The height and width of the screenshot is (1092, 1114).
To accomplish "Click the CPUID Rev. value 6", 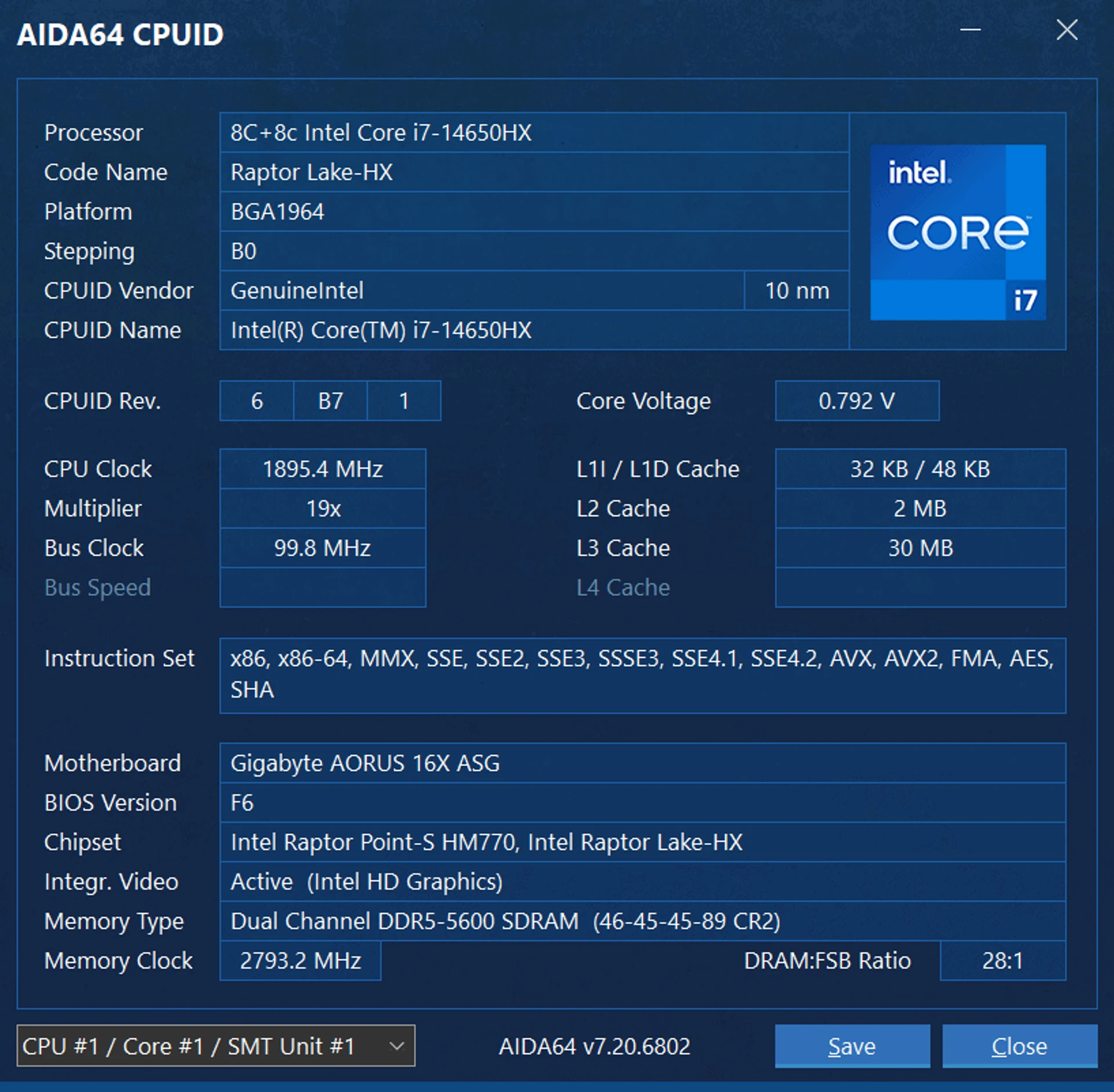I will coord(257,401).
